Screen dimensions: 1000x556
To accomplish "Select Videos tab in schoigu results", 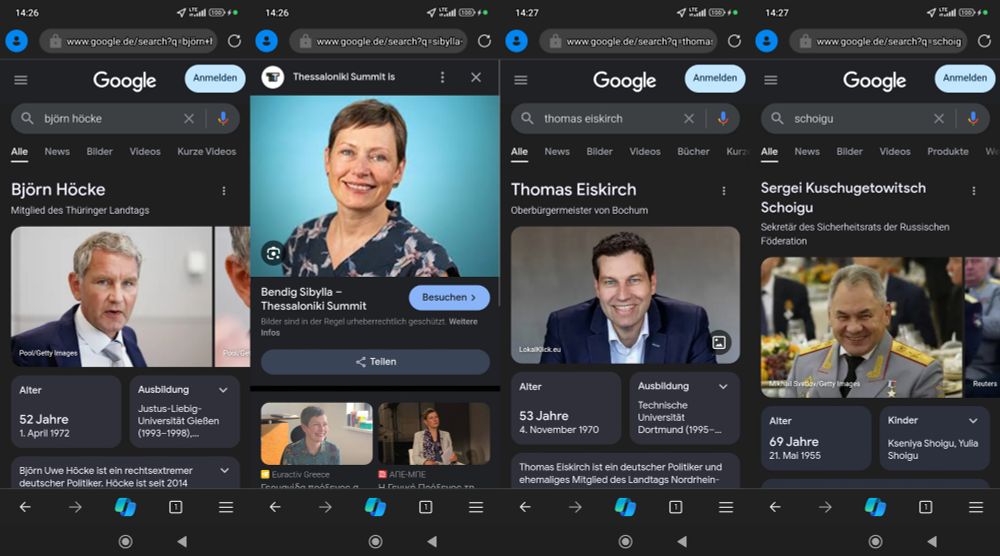I will tap(895, 152).
